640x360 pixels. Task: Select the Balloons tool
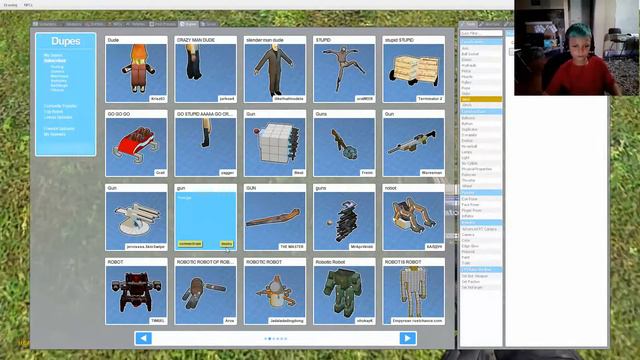point(481,118)
